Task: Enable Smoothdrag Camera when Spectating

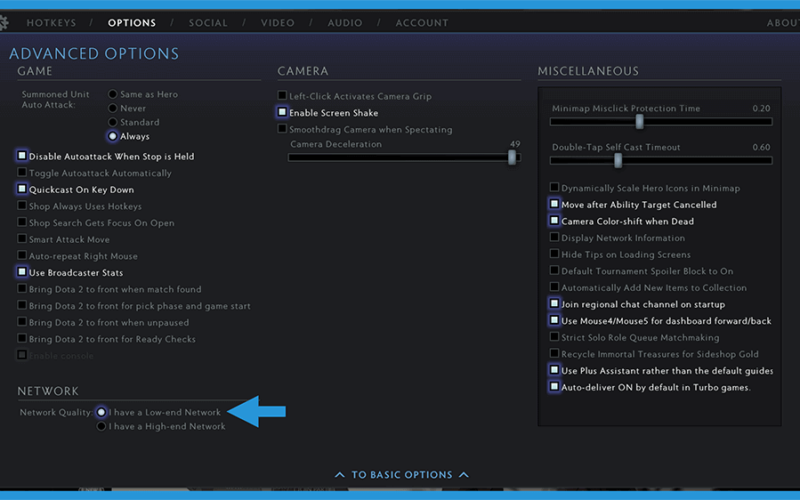Action: [282, 129]
